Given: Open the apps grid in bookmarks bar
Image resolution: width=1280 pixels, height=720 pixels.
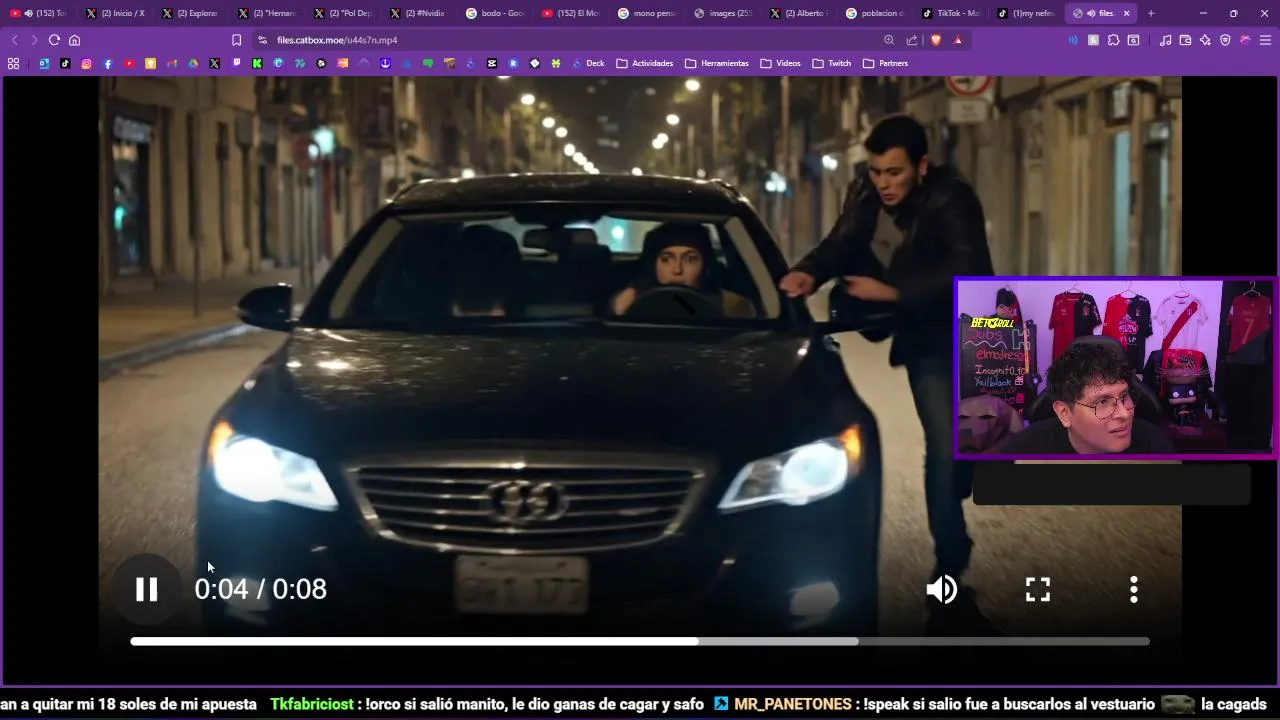Looking at the screenshot, I should pos(13,63).
